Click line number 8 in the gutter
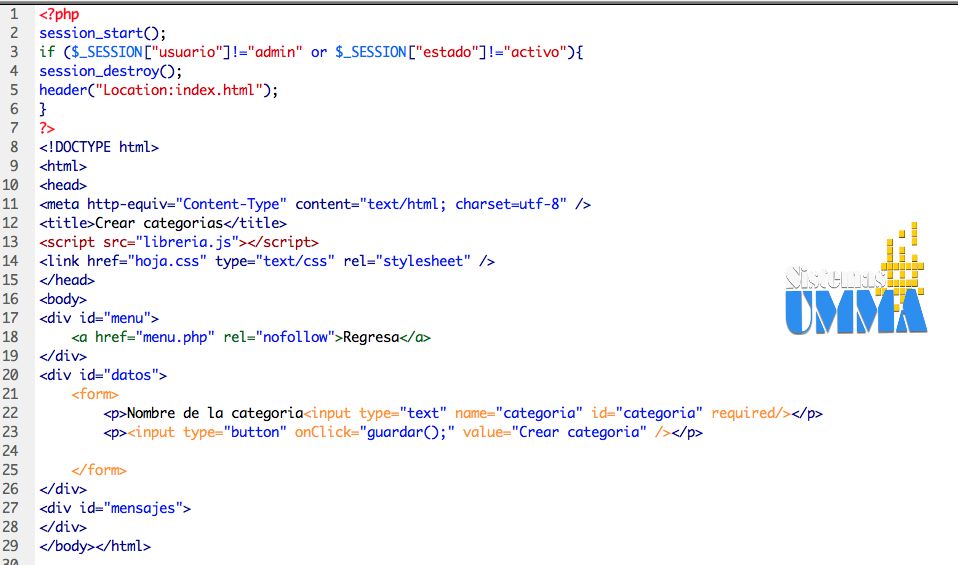958x565 pixels. tap(14, 147)
